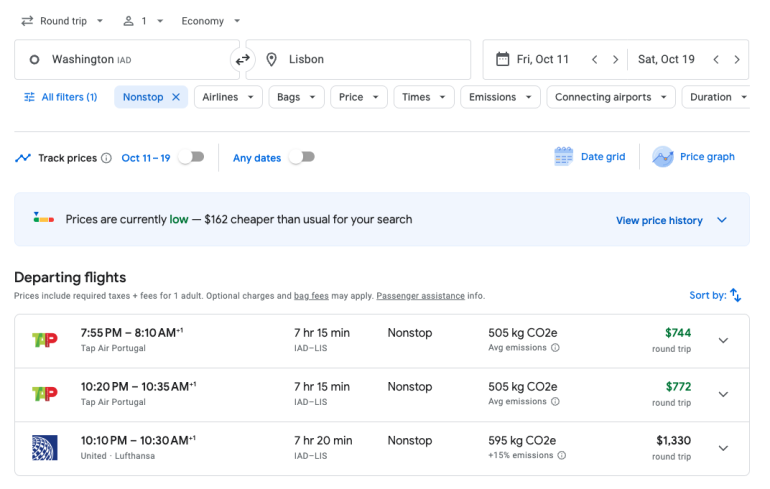Open the Economy class dropdown
Screen dimensions: 770x489
pos(210,21)
